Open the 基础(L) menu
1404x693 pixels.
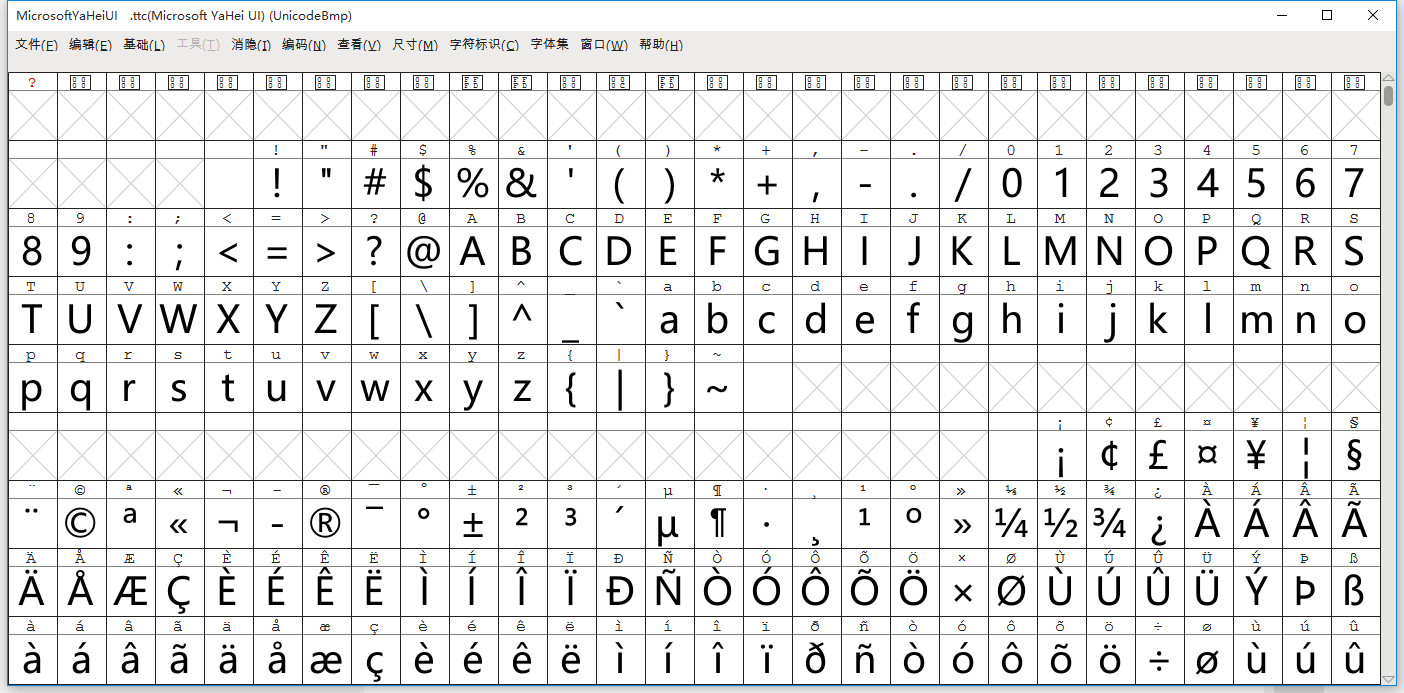click(143, 45)
